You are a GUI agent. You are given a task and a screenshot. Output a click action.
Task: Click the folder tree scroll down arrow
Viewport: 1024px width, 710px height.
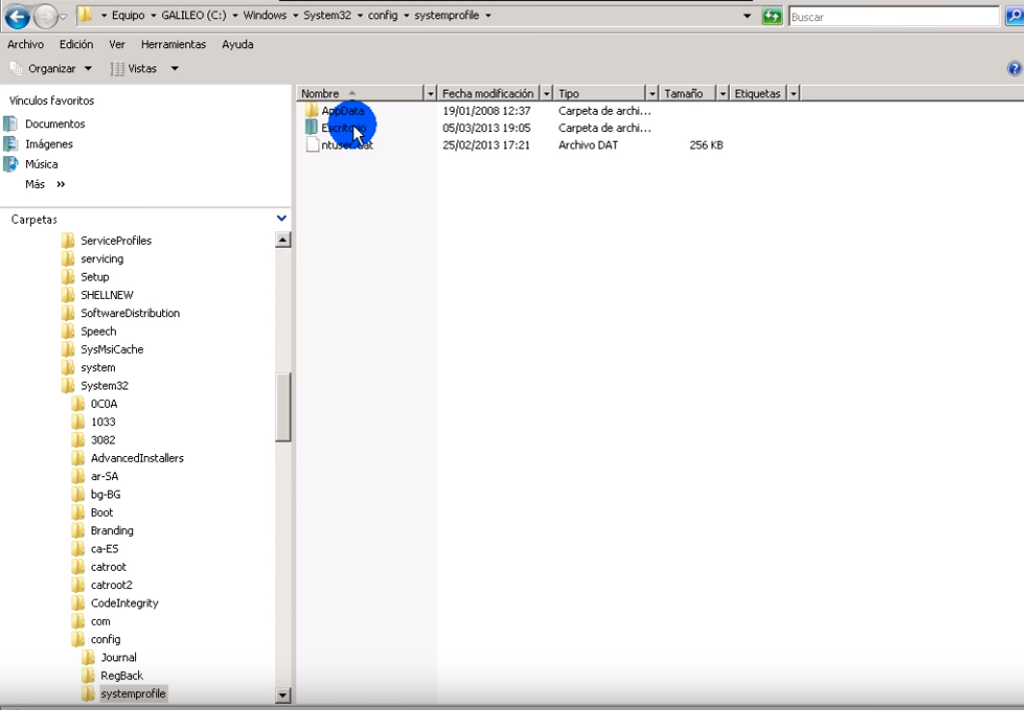(x=283, y=695)
